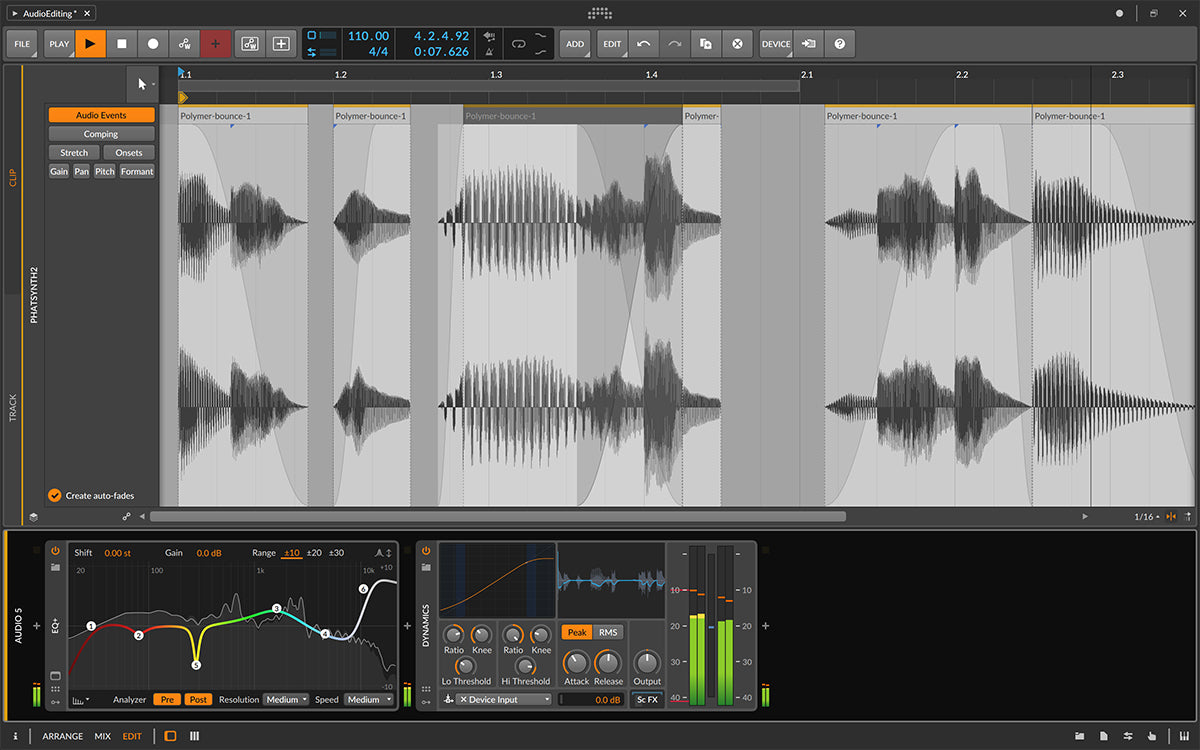Click the Undo arrow icon
This screenshot has height=750, width=1200.
click(x=644, y=44)
